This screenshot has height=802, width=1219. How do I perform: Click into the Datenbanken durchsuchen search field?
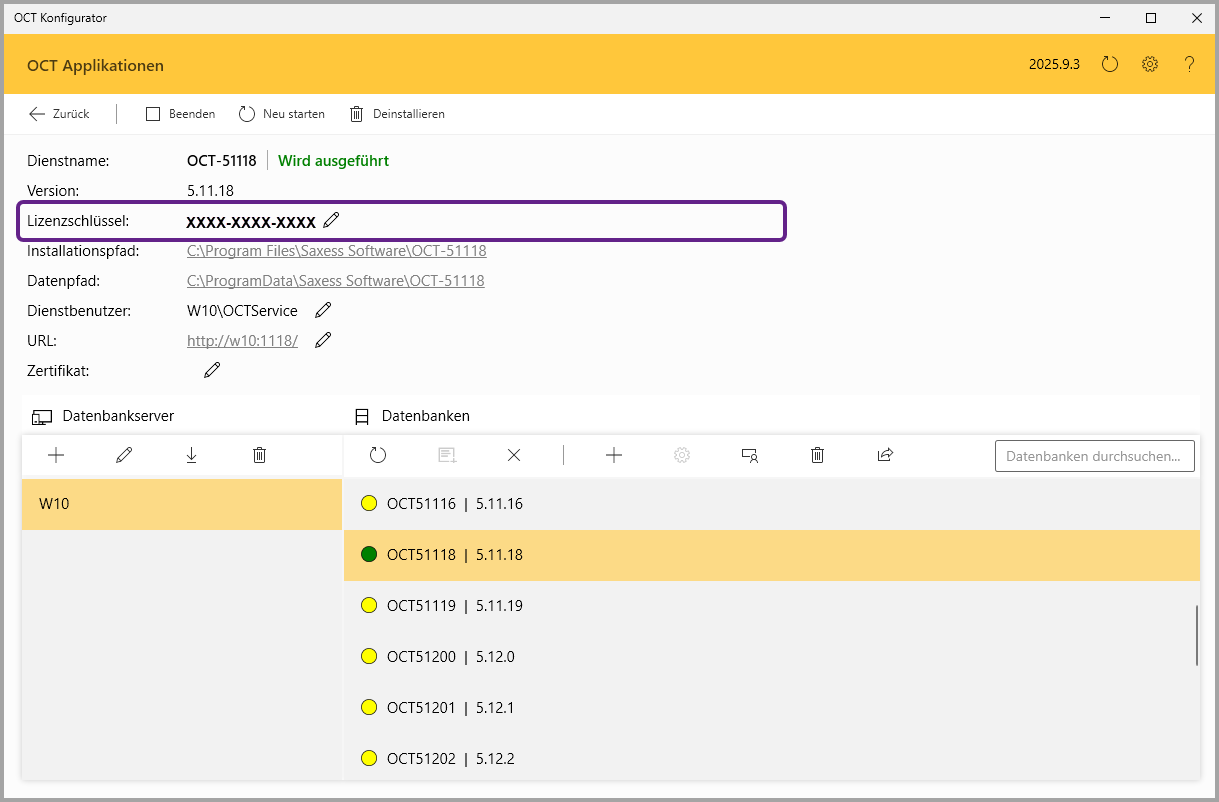point(1094,456)
